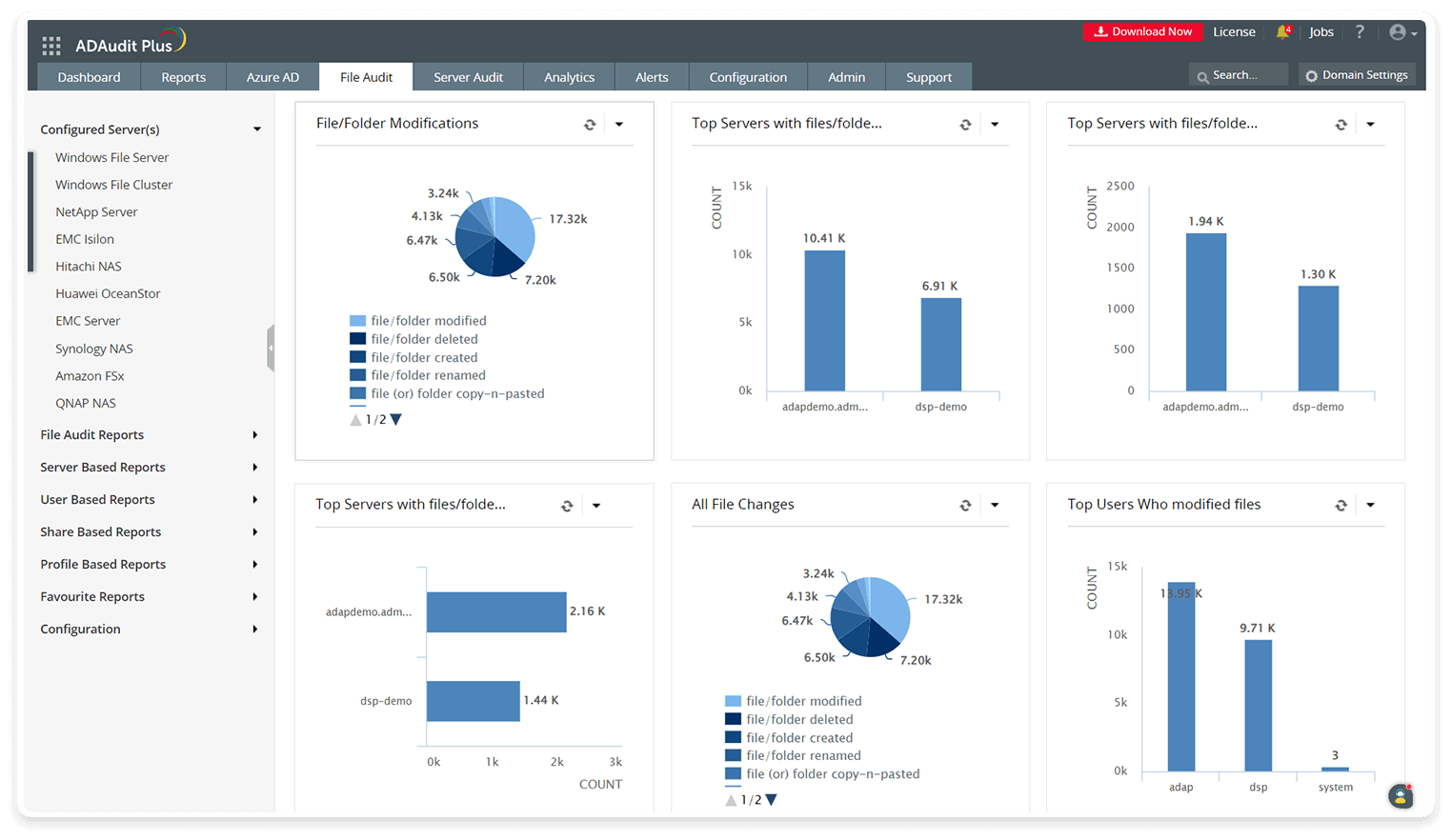1452x840 pixels.
Task: Show previous legend page in File/Folder Modifications
Action: pyautogui.click(x=356, y=420)
